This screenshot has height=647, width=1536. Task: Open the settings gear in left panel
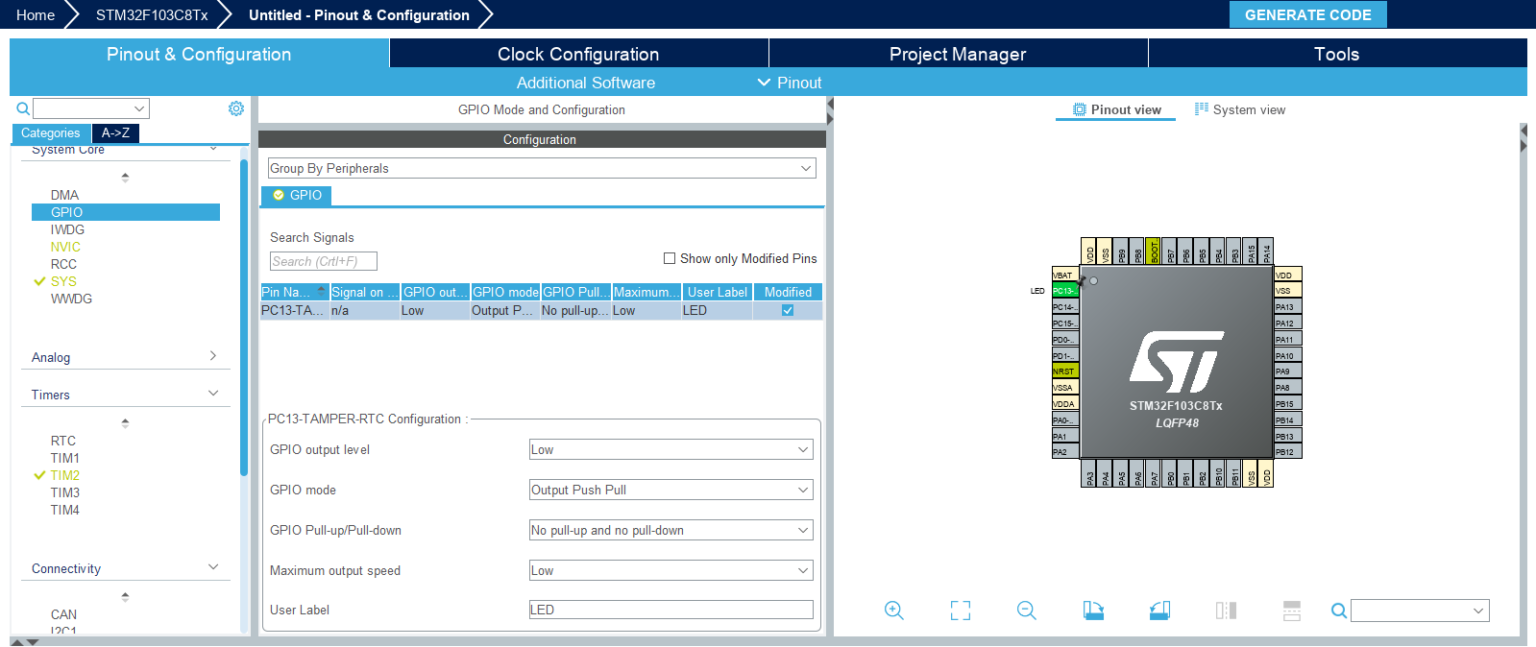[236, 109]
